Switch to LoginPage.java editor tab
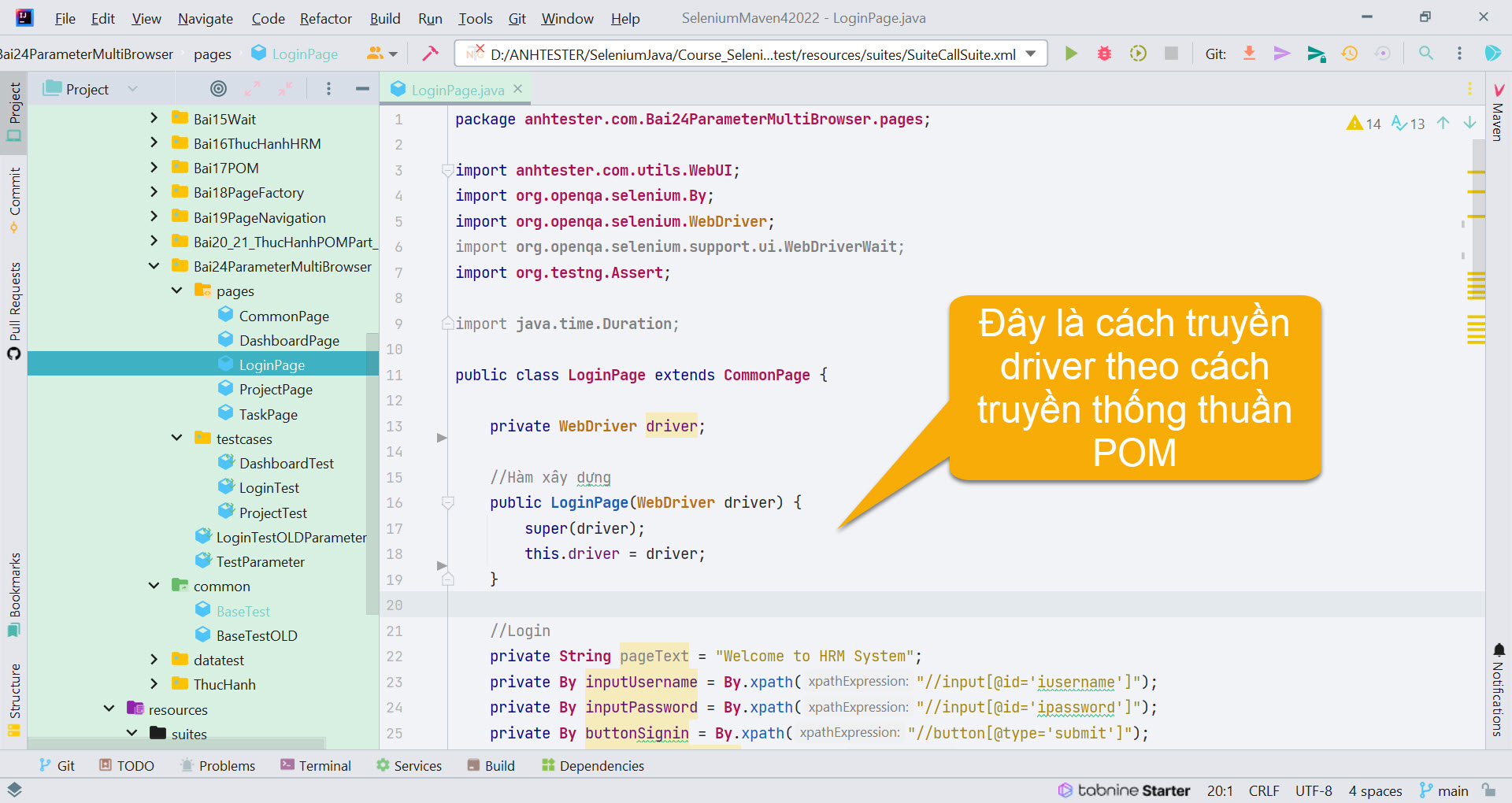The image size is (1512, 803). click(x=458, y=90)
